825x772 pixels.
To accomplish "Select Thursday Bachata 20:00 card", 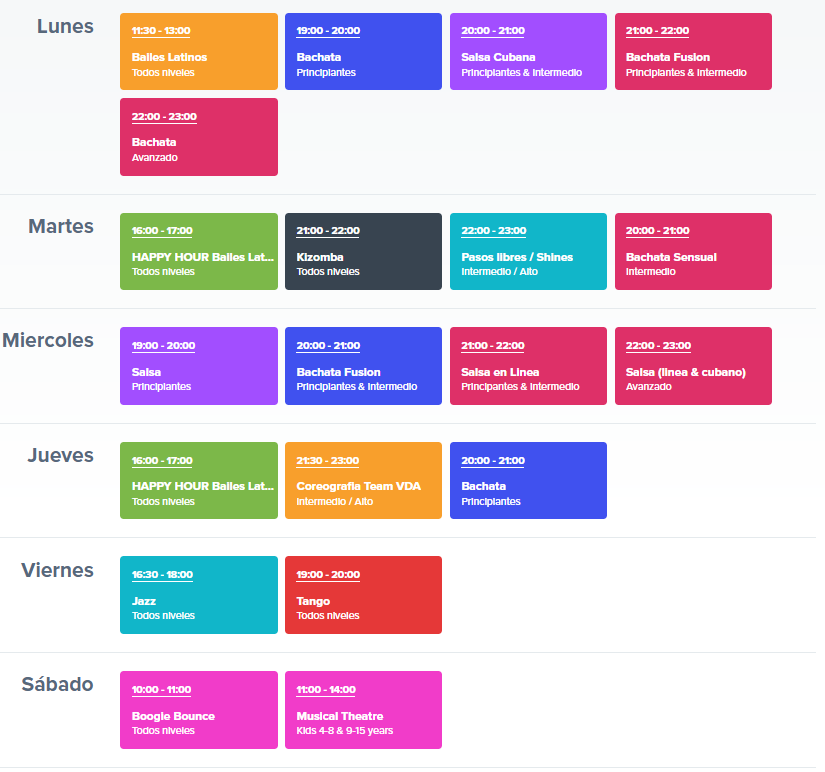I will coord(528,480).
